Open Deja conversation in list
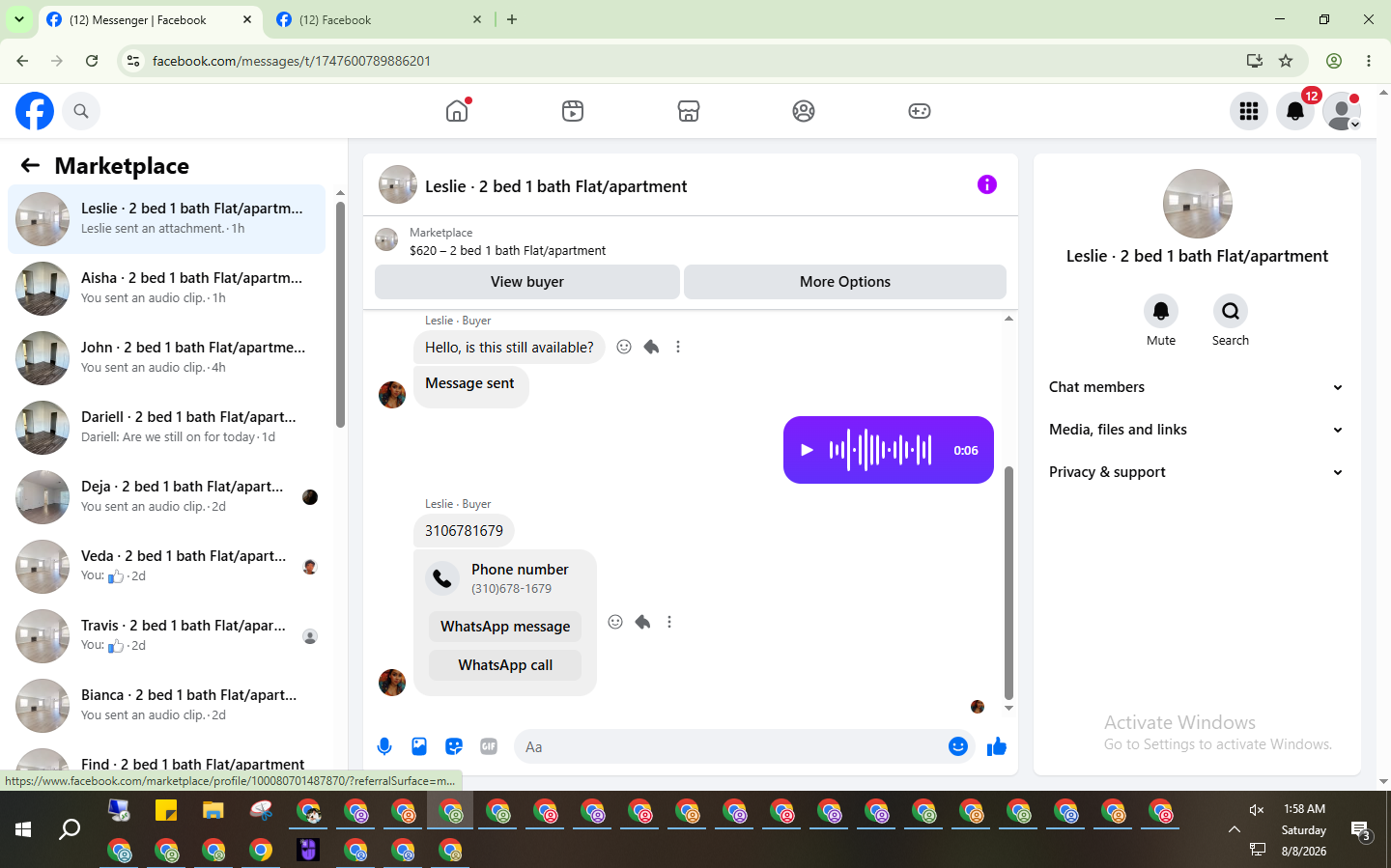This screenshot has height=868, width=1391. (x=166, y=497)
